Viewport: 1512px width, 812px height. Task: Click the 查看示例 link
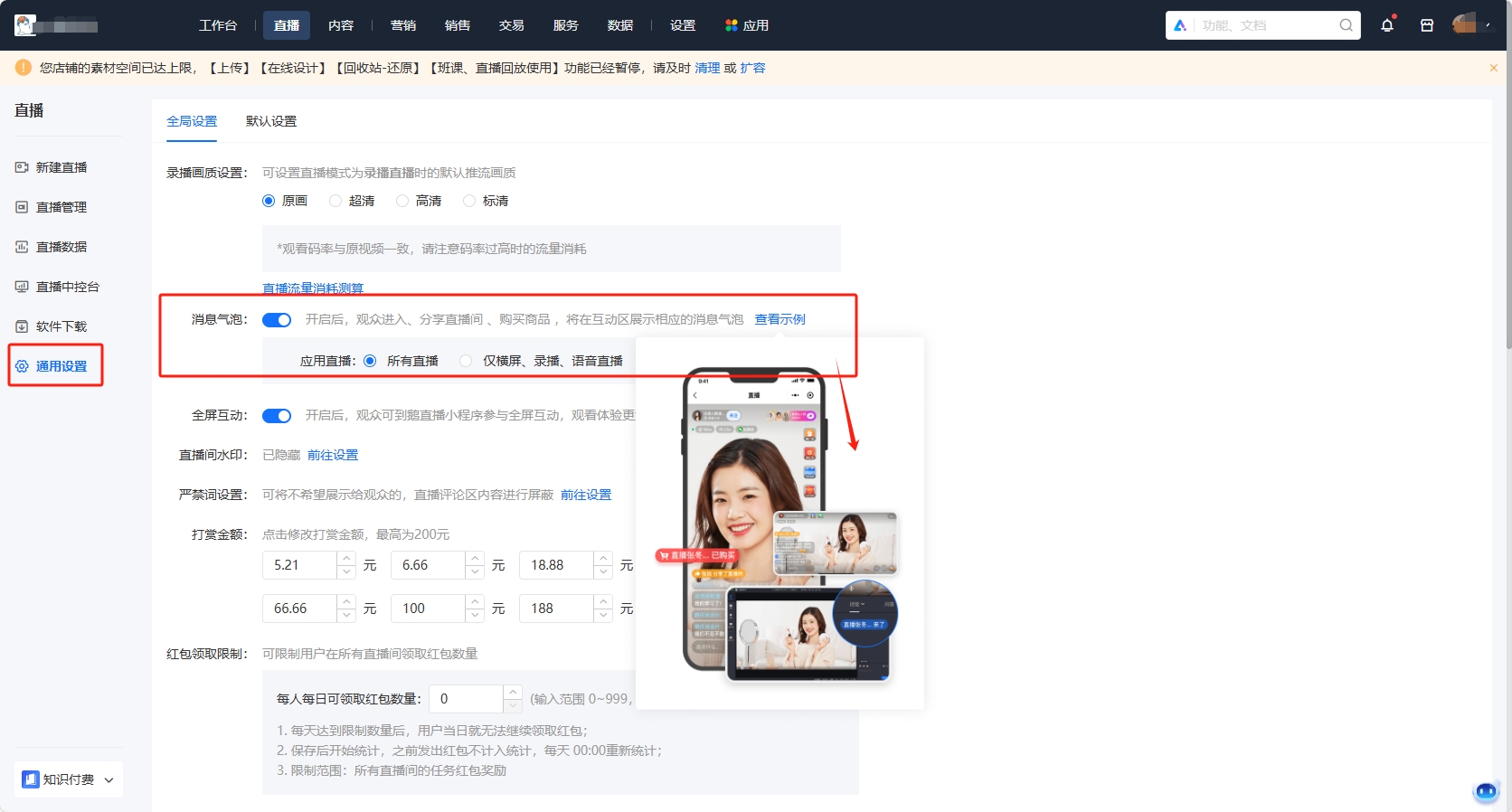pyautogui.click(x=780, y=319)
